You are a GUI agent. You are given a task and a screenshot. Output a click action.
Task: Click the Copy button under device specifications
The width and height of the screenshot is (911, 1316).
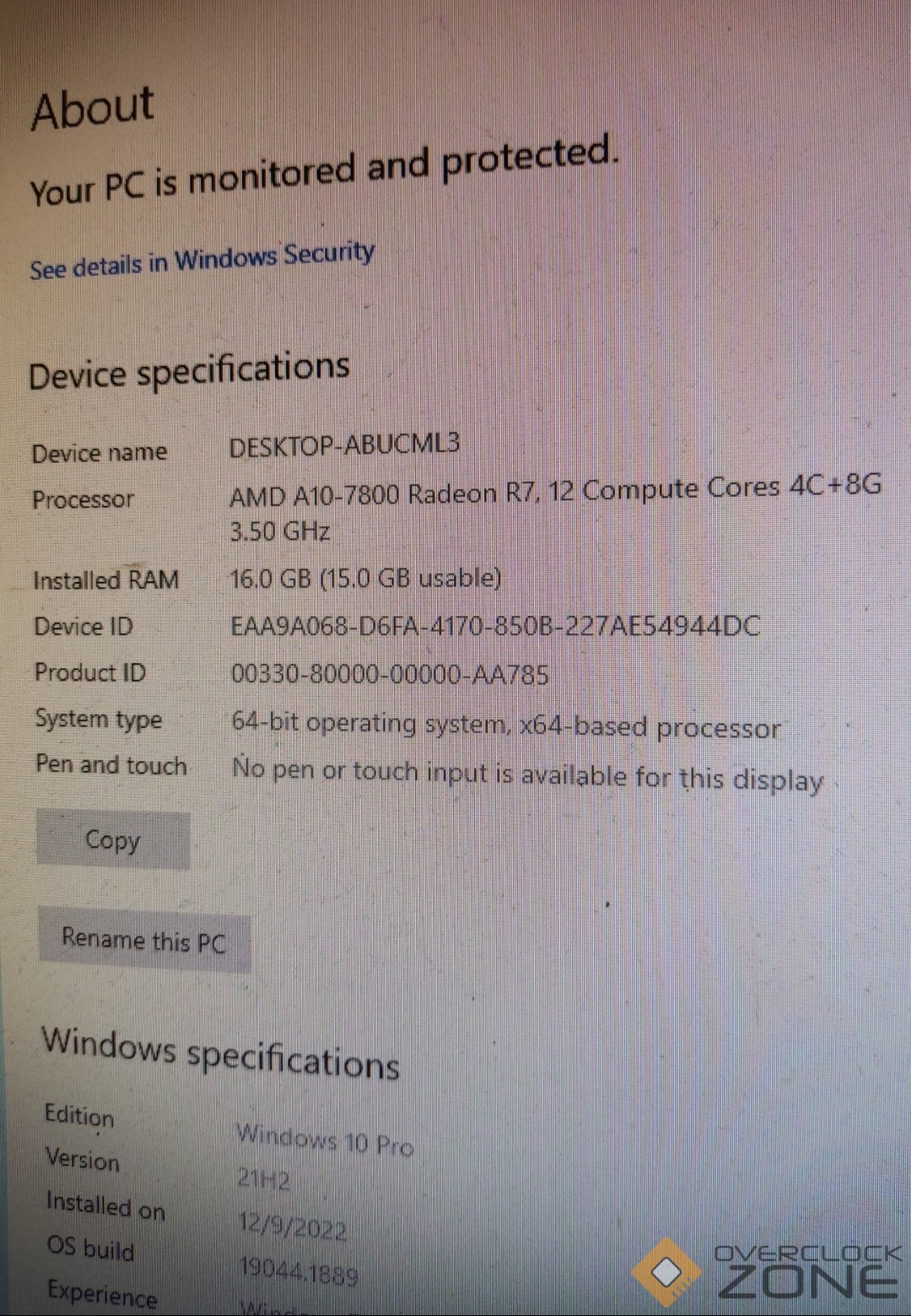tap(113, 840)
